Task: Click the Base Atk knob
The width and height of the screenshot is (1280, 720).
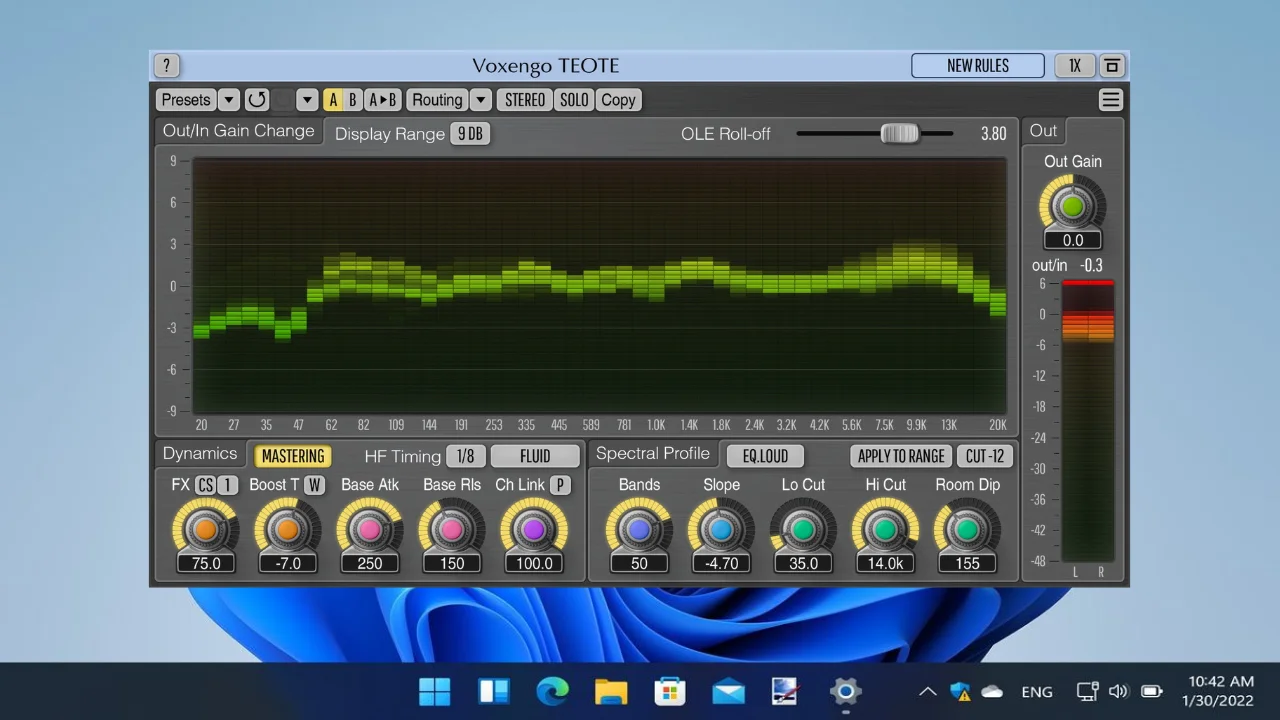Action: click(x=369, y=529)
